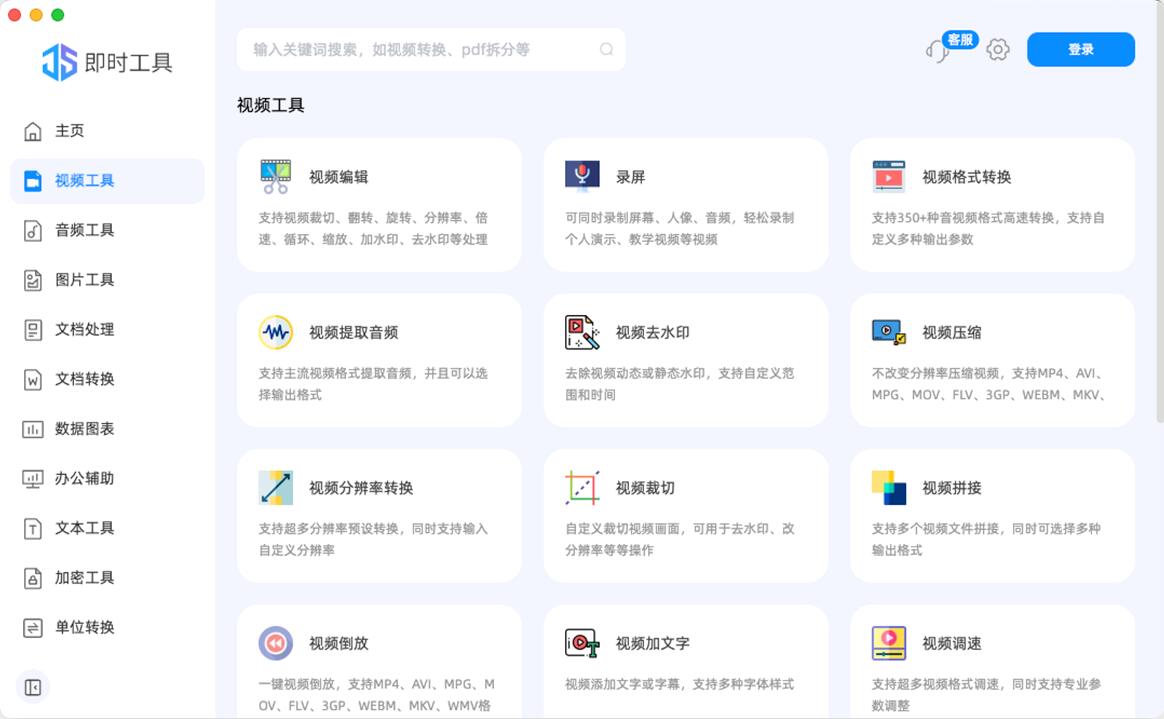Click the 视频去水印 icon
The image size is (1164, 719).
click(582, 332)
